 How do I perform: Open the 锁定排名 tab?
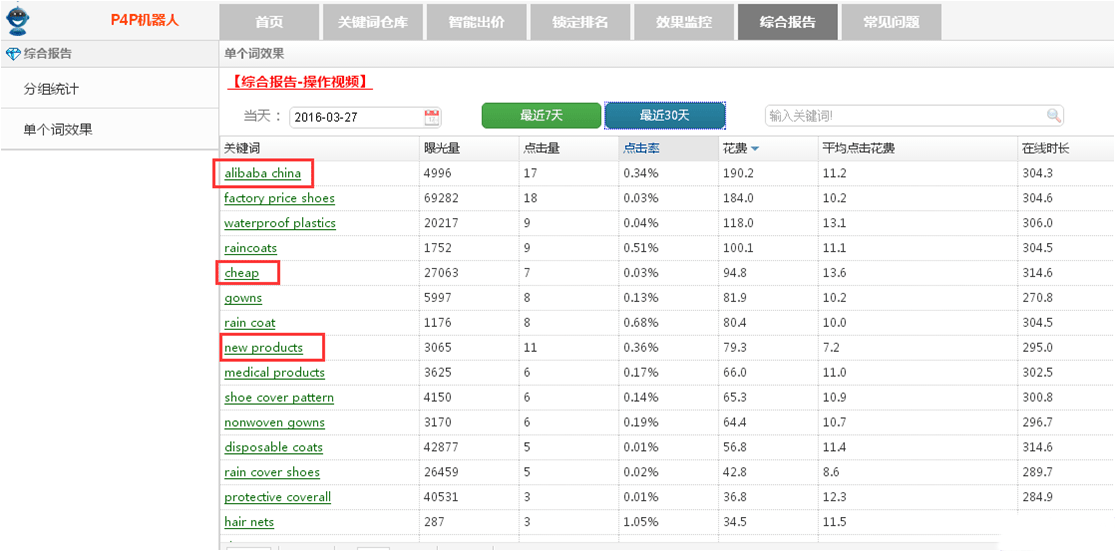(580, 21)
